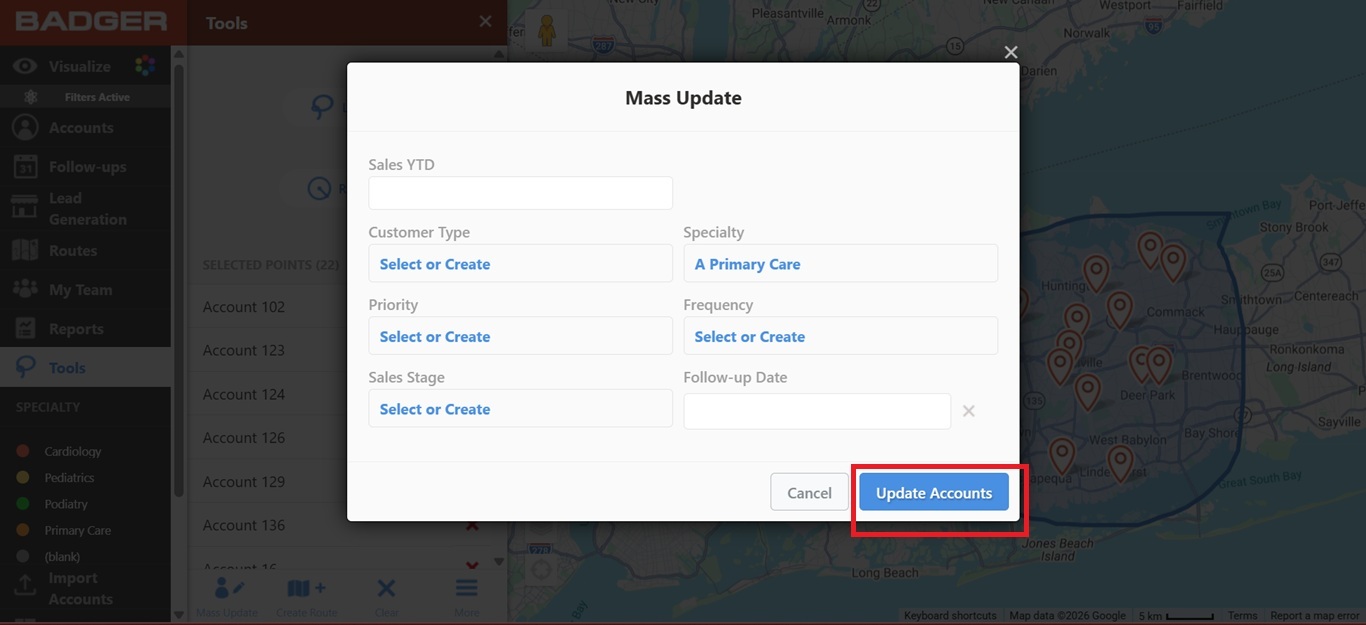This screenshot has height=625, width=1366.
Task: Open Follow-ups in sidebar
Action: [85, 167]
